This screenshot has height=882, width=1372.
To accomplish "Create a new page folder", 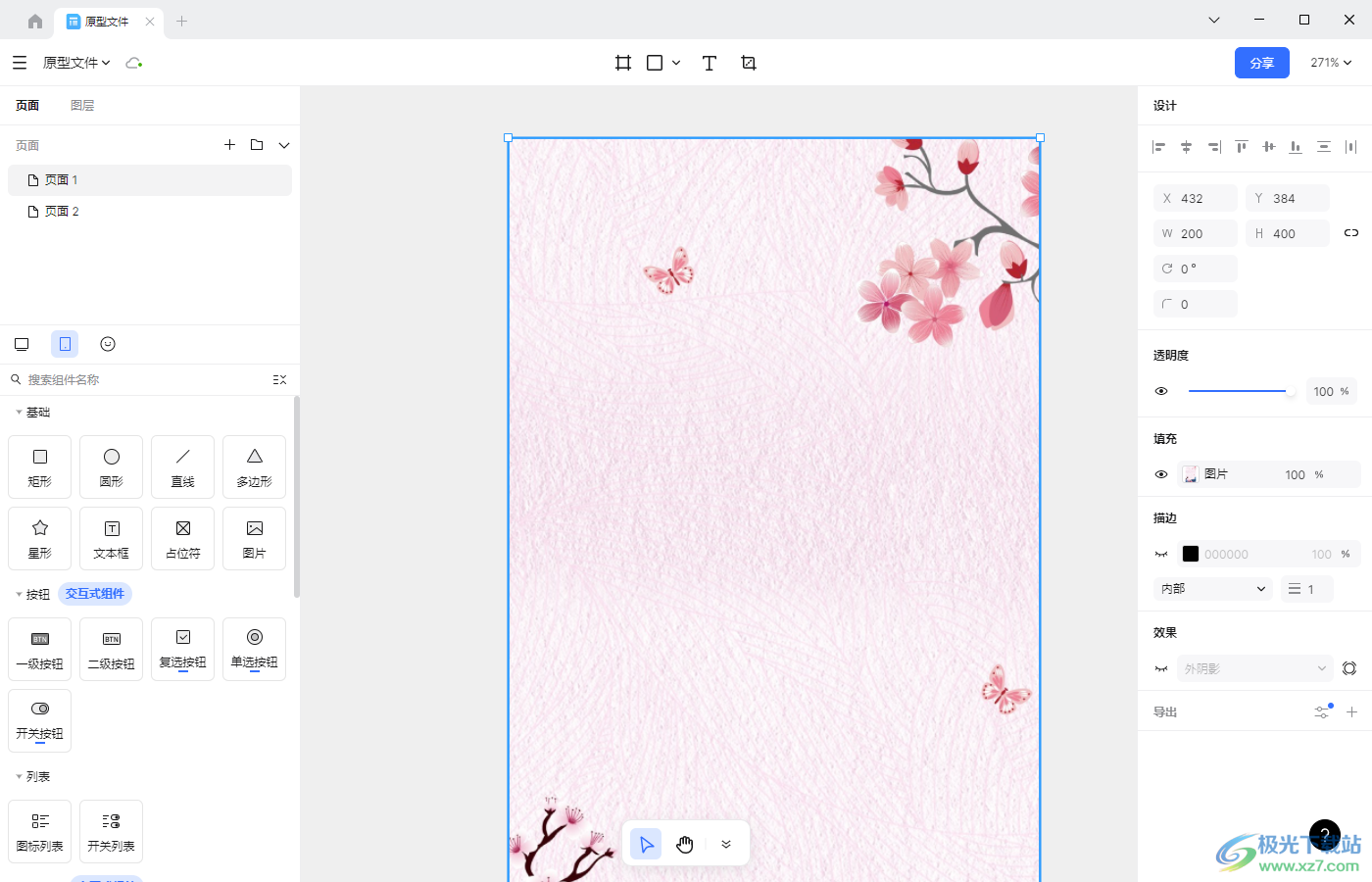I will tap(257, 145).
